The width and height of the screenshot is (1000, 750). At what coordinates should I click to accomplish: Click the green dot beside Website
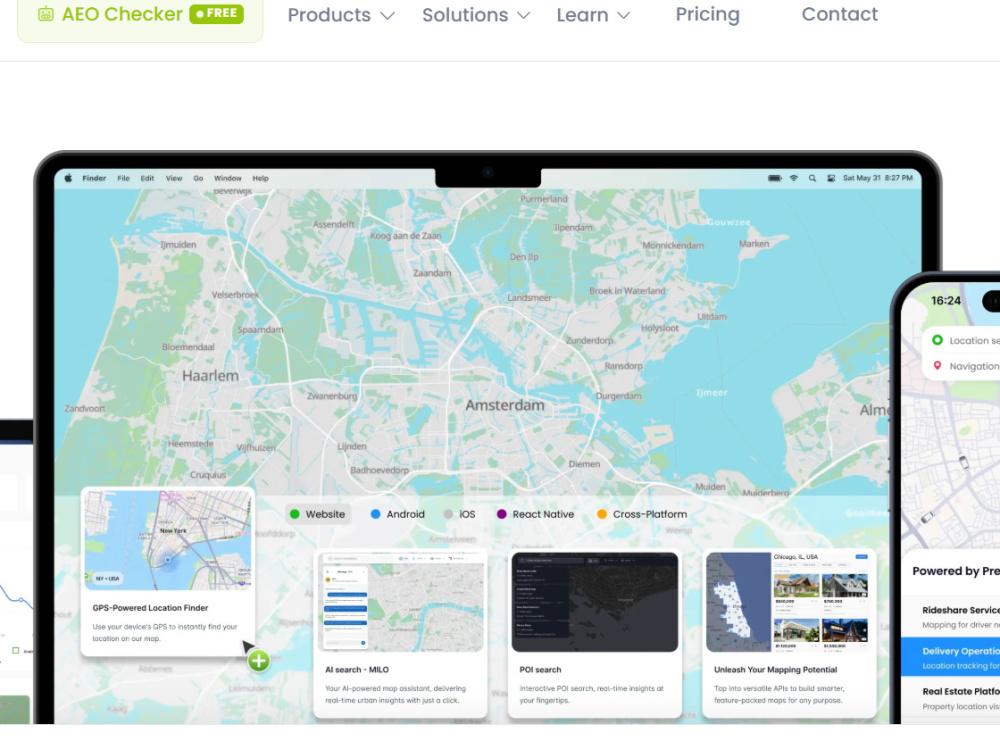295,514
